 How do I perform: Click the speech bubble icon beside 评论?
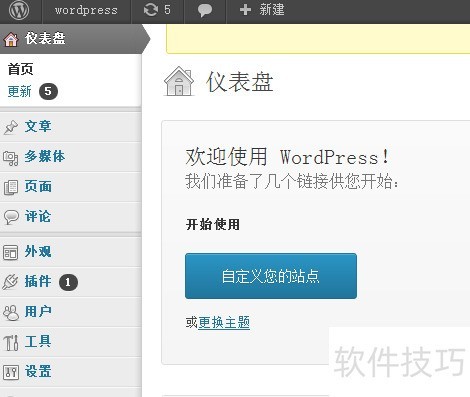coord(11,217)
